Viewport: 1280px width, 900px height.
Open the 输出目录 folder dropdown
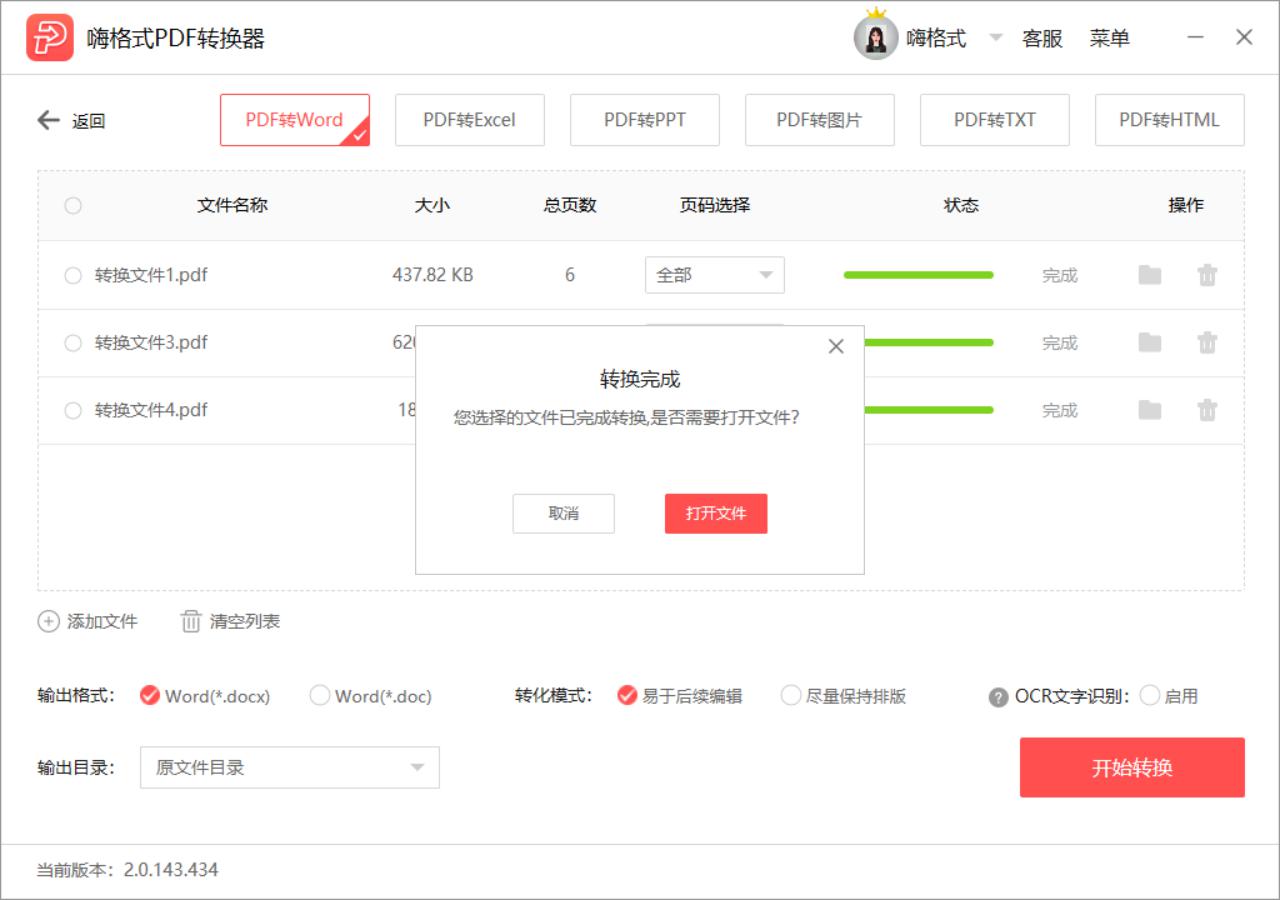click(289, 767)
